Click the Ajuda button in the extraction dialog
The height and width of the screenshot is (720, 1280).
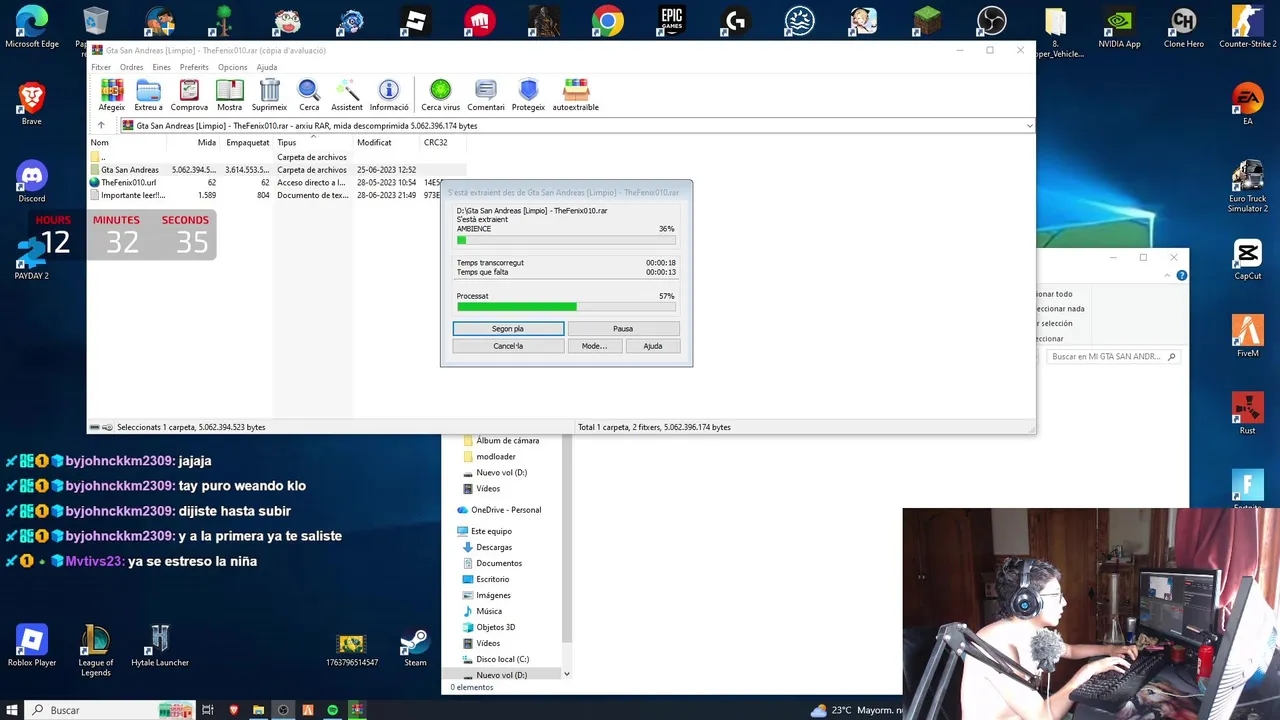tap(652, 346)
